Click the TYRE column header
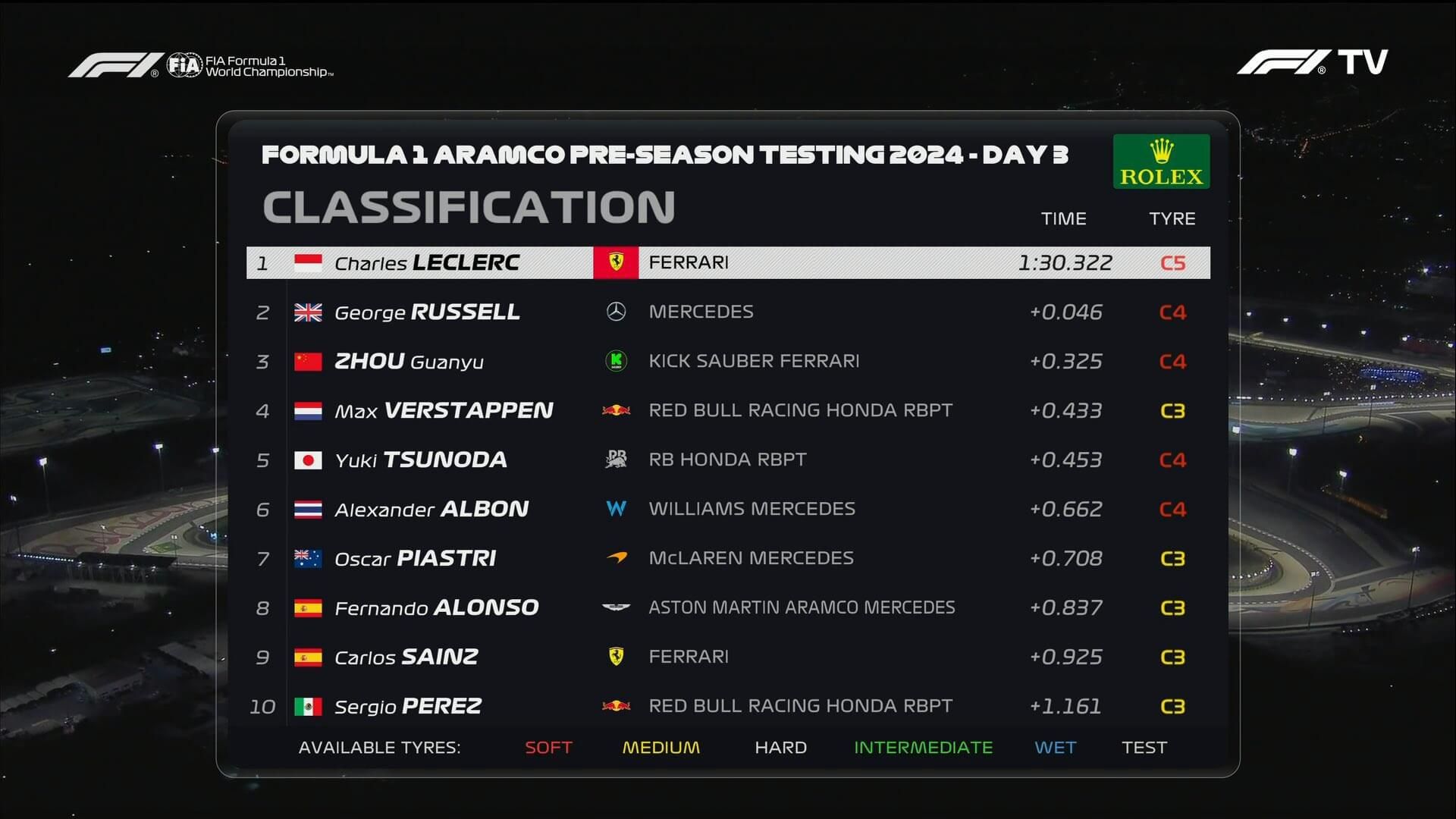 click(1172, 219)
